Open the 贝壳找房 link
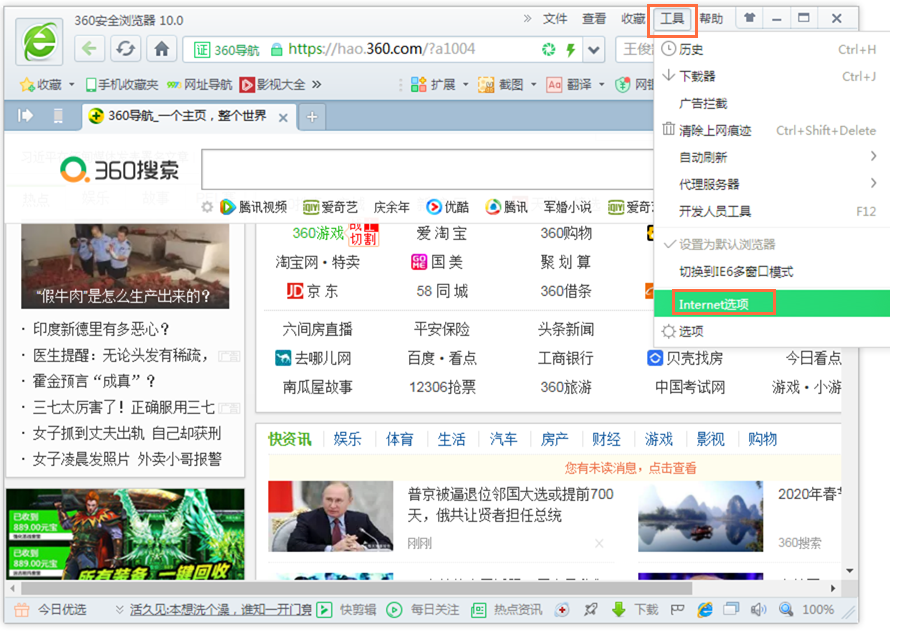Image resolution: width=905 pixels, height=635 pixels. [685, 358]
